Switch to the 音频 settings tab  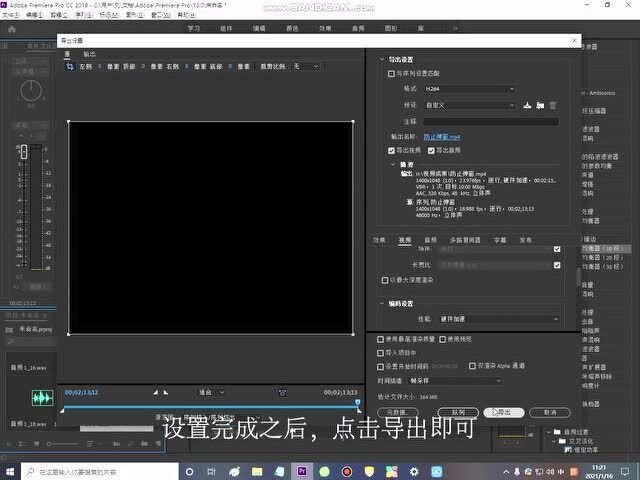pos(430,240)
